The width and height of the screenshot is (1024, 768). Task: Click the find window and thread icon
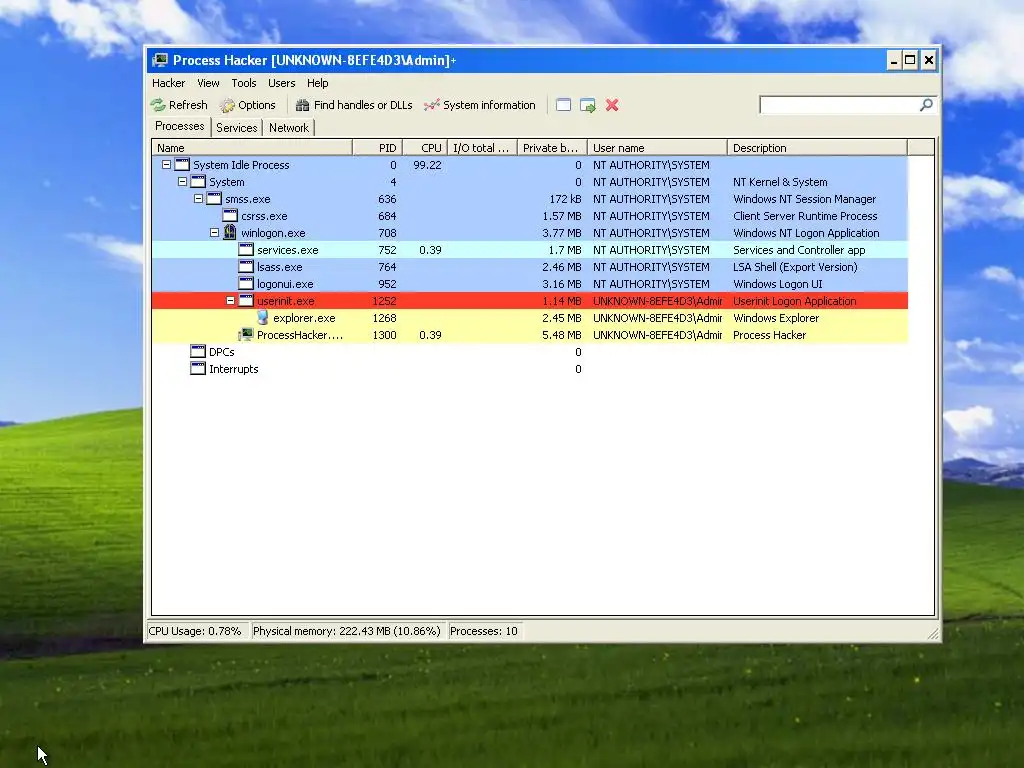588,105
